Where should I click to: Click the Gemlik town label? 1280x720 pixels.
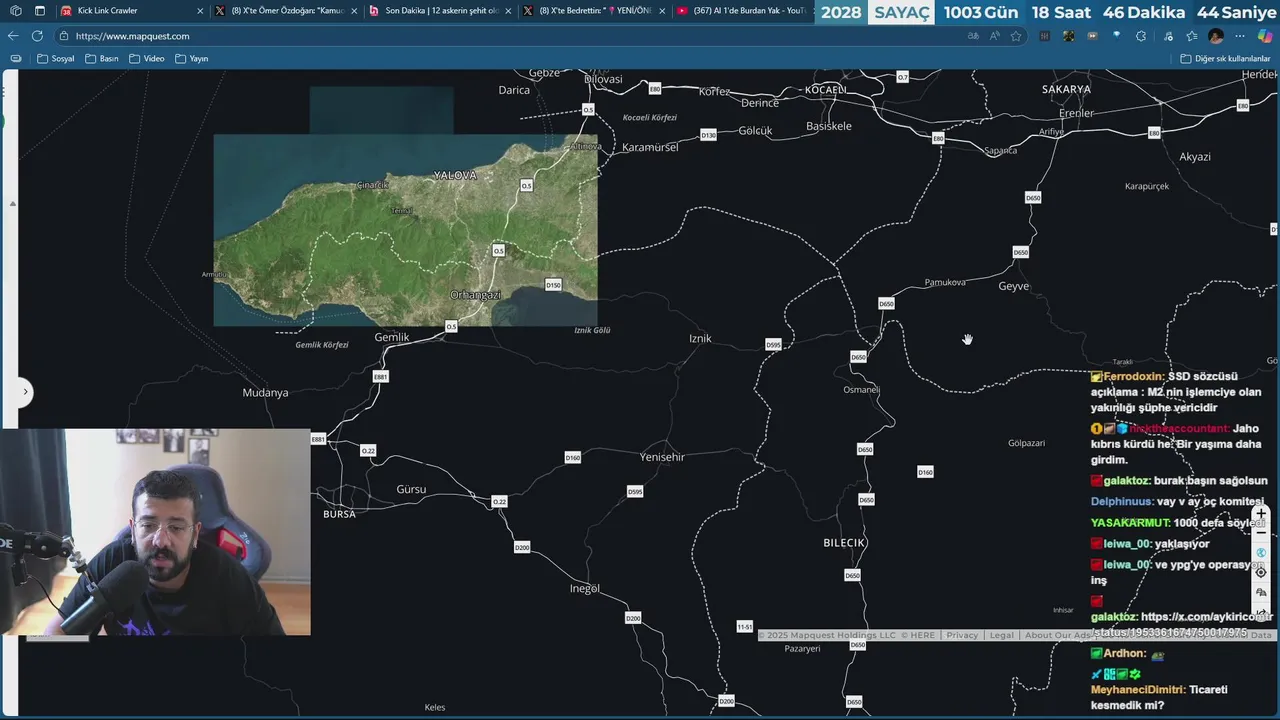(x=392, y=338)
